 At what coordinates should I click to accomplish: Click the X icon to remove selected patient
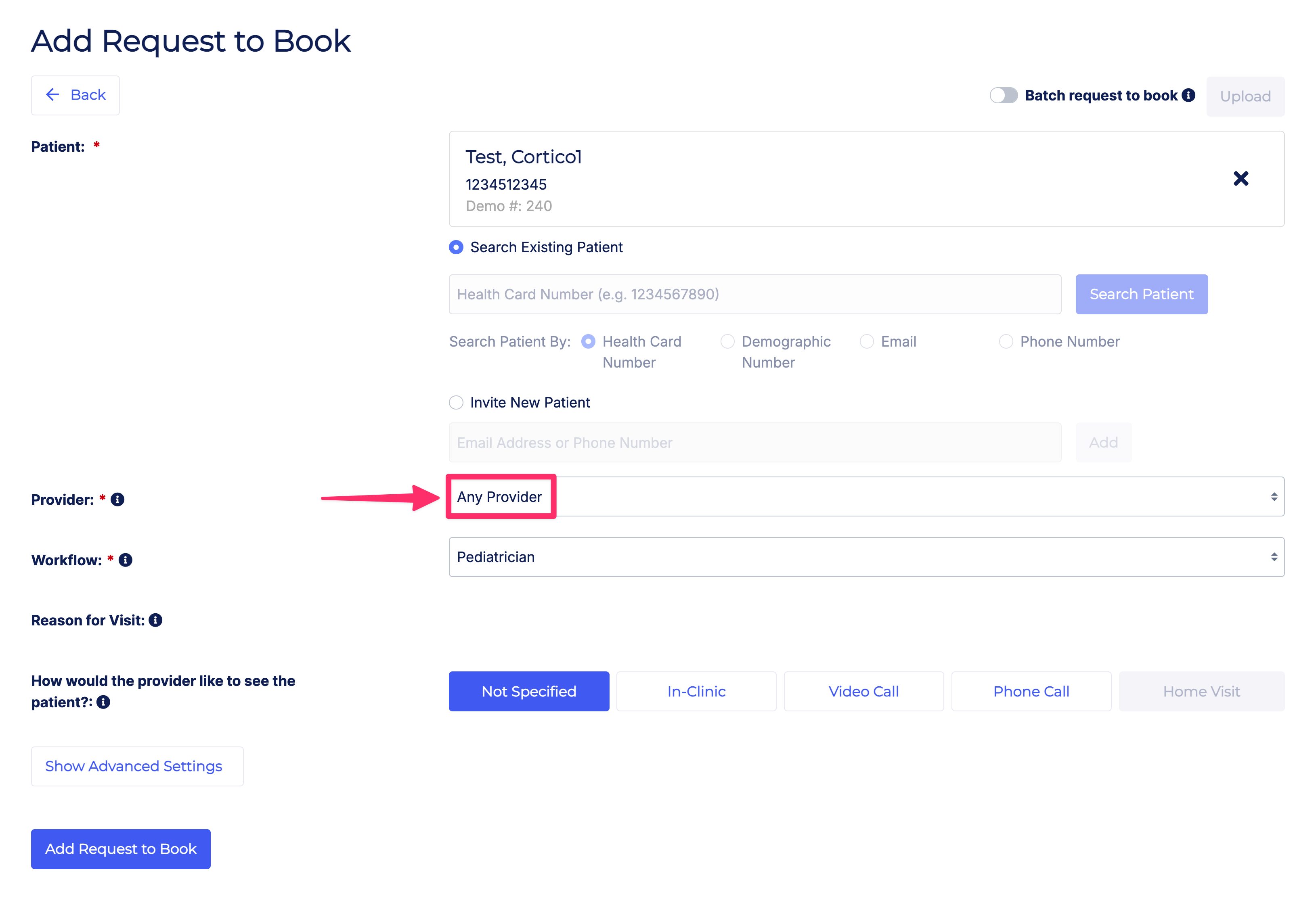click(x=1240, y=179)
